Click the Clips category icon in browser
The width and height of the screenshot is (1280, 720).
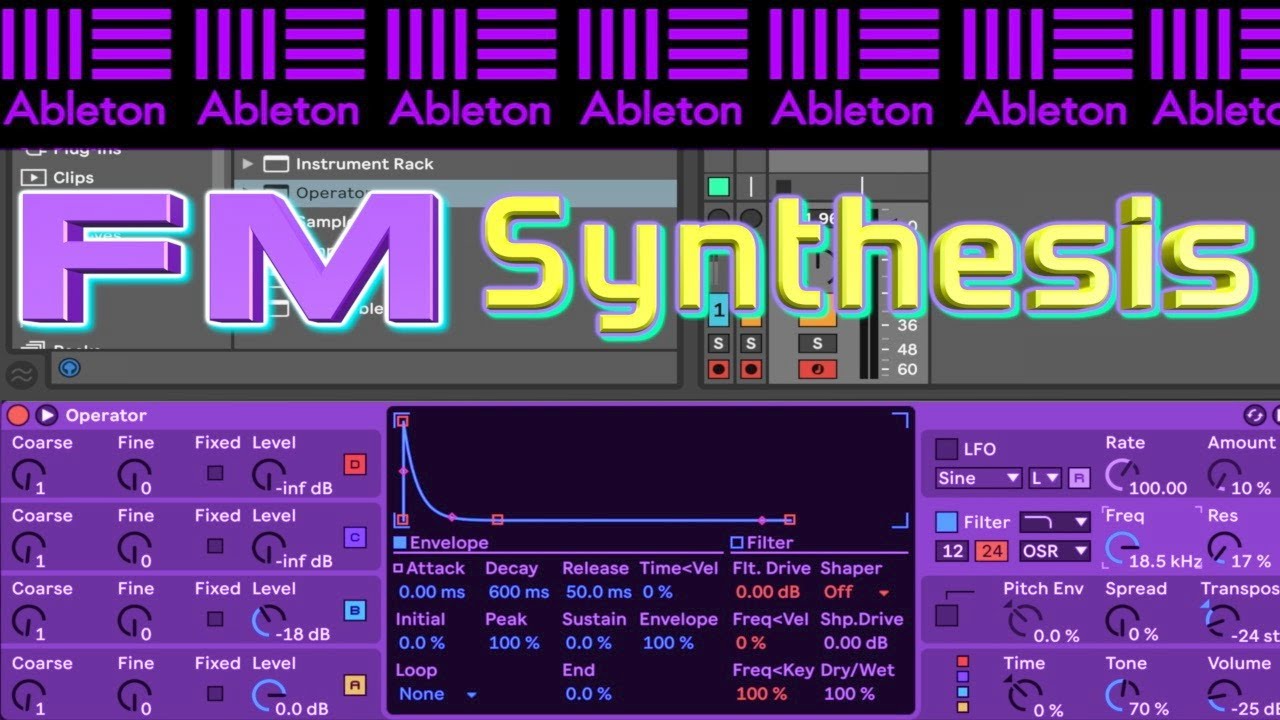pyautogui.click(x=34, y=177)
